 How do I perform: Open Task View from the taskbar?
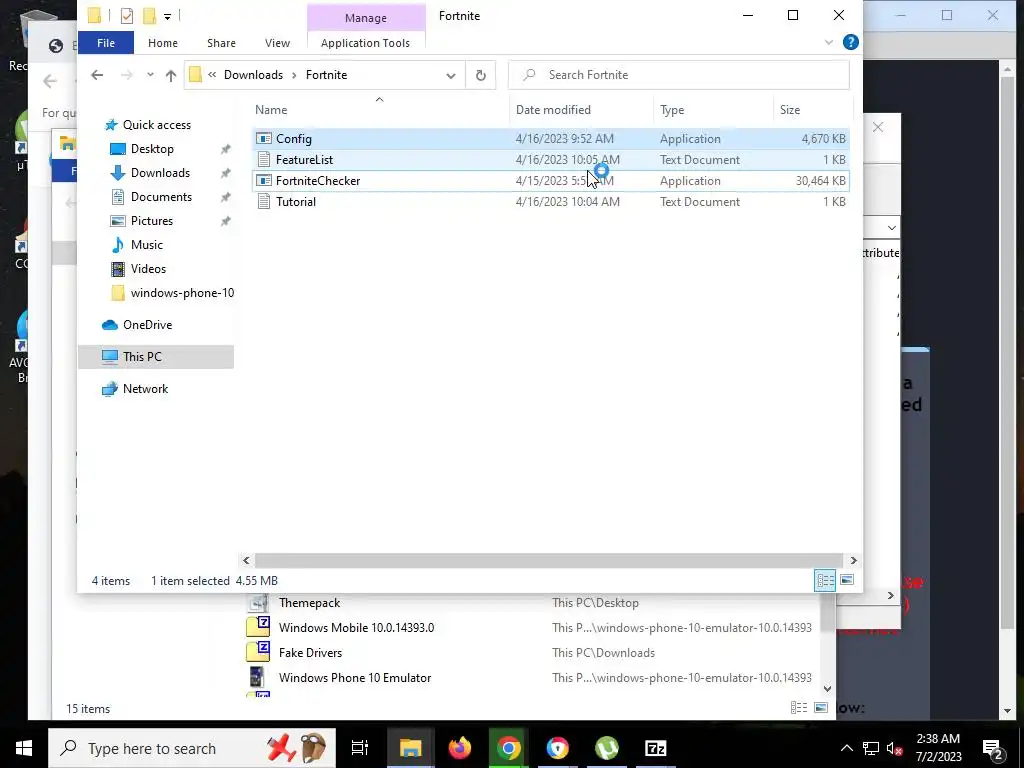[x=360, y=748]
